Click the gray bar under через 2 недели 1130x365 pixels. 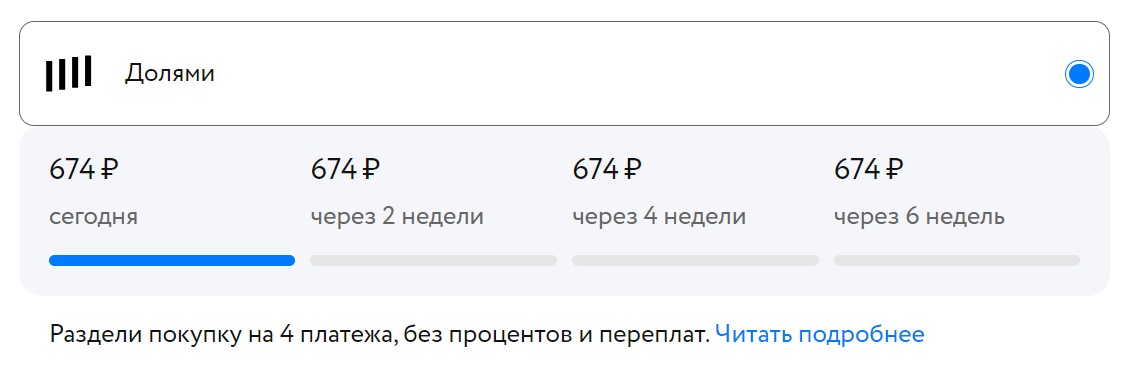[433, 260]
